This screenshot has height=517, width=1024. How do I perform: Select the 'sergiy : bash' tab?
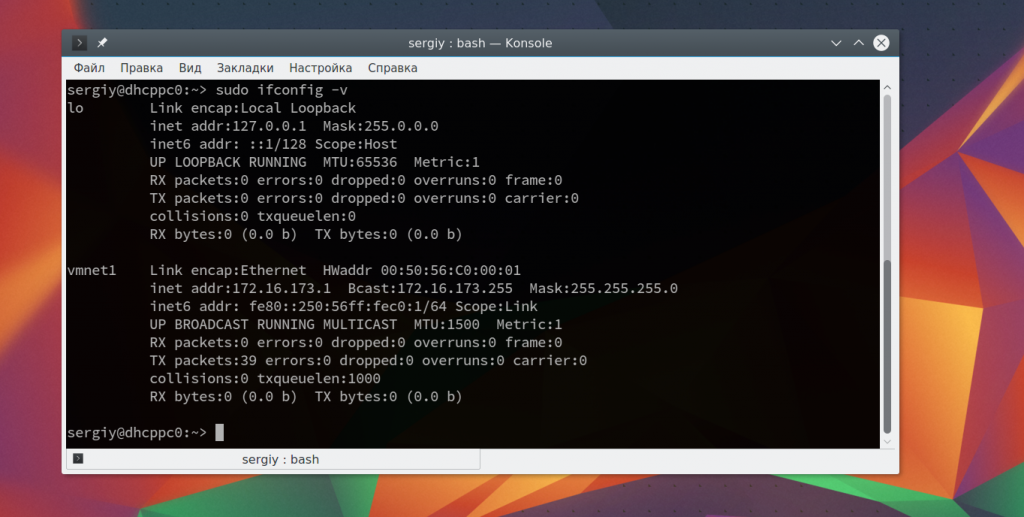point(280,459)
